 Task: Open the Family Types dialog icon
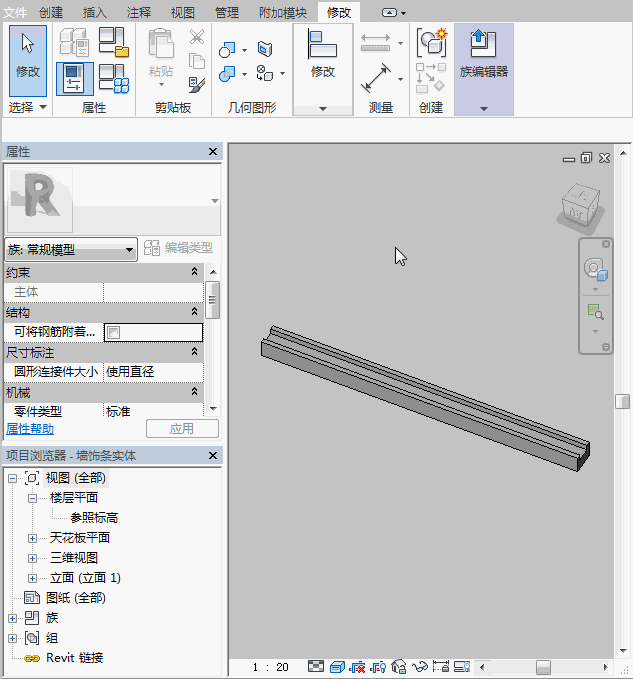(x=113, y=79)
